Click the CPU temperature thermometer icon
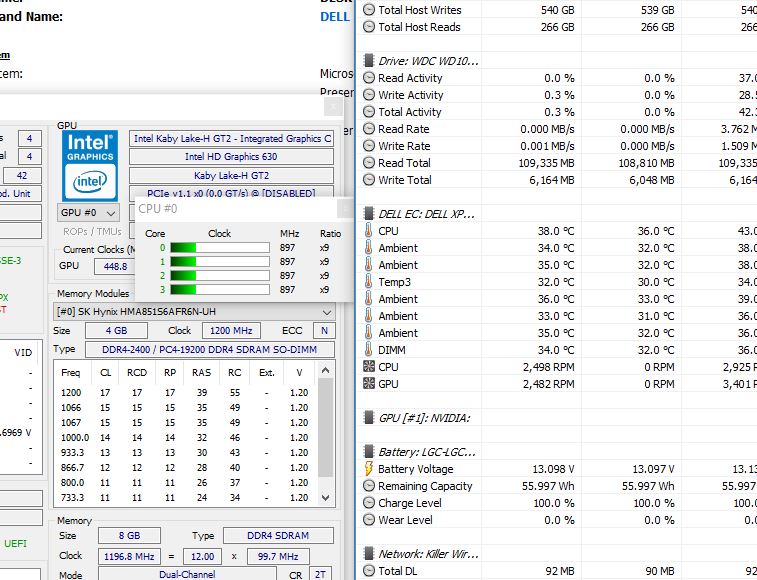 point(369,231)
